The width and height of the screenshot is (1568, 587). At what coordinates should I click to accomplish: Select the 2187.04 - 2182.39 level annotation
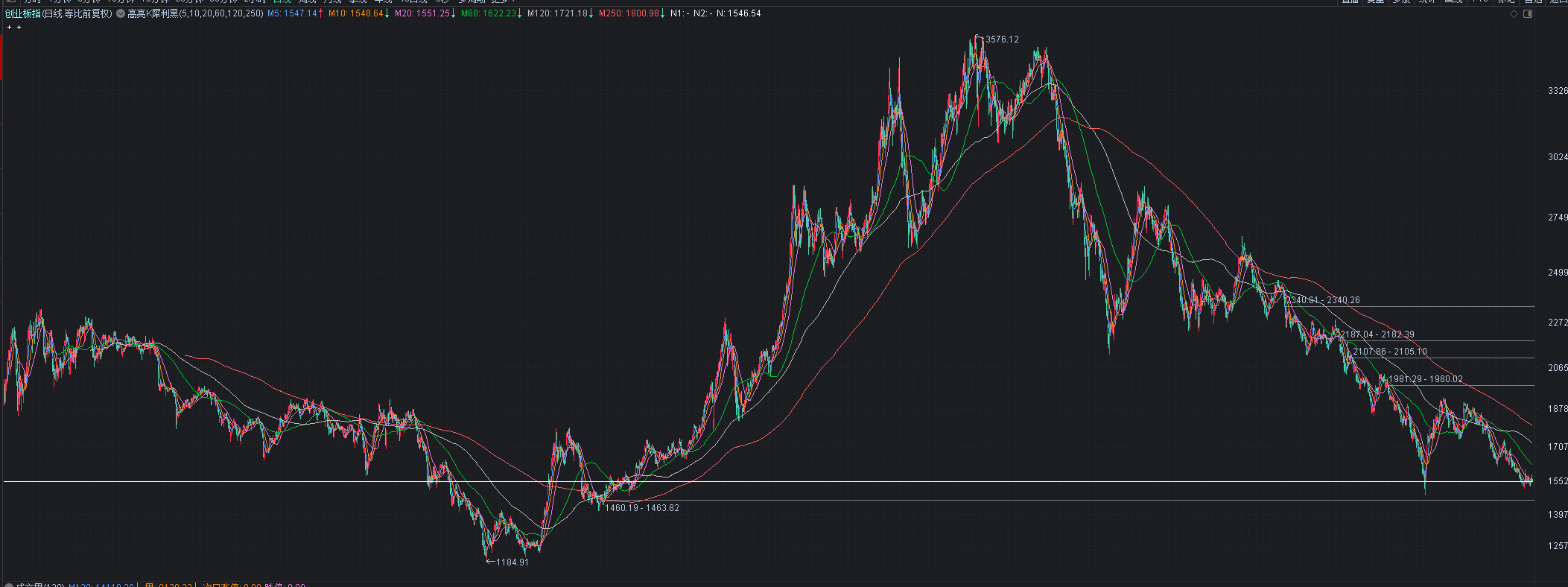coord(1377,334)
